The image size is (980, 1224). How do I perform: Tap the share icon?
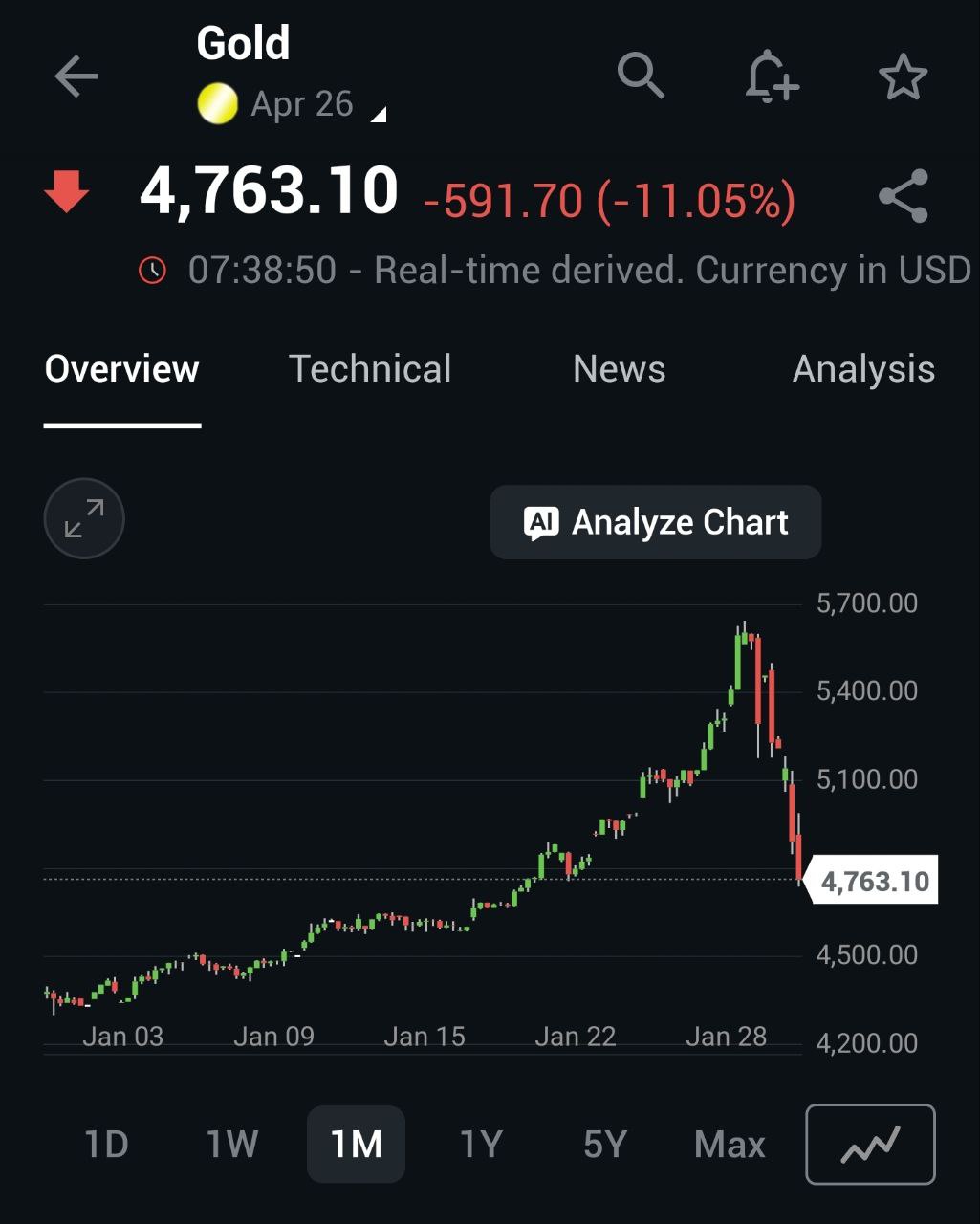click(x=903, y=196)
